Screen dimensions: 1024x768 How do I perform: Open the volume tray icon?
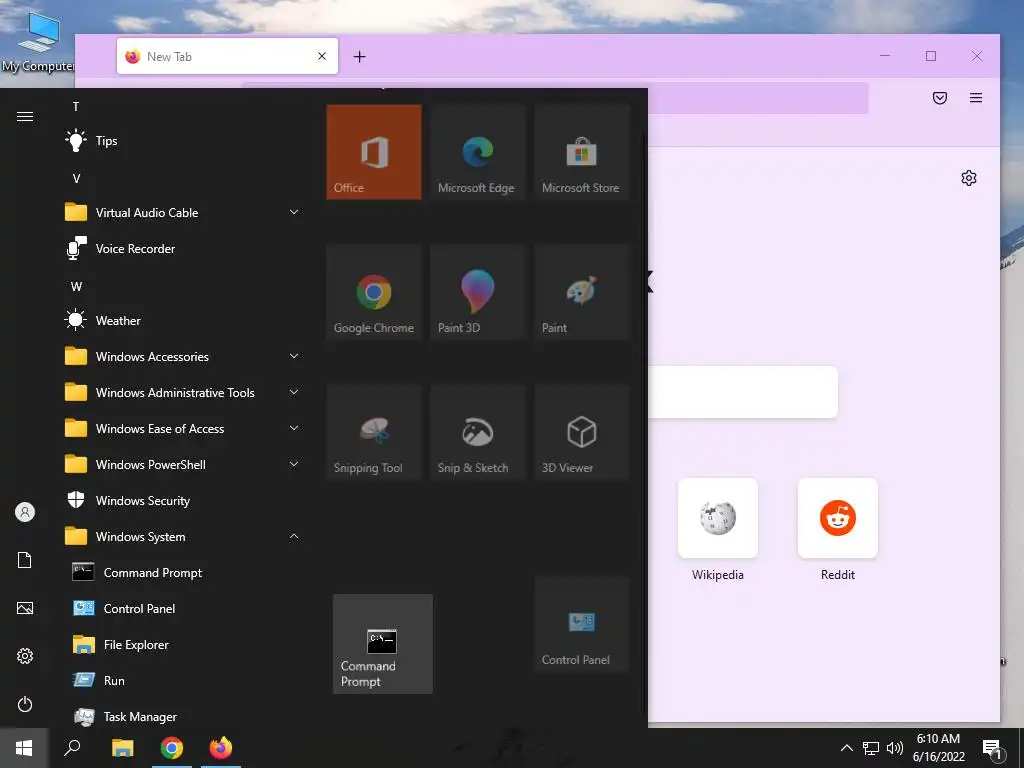[x=895, y=748]
